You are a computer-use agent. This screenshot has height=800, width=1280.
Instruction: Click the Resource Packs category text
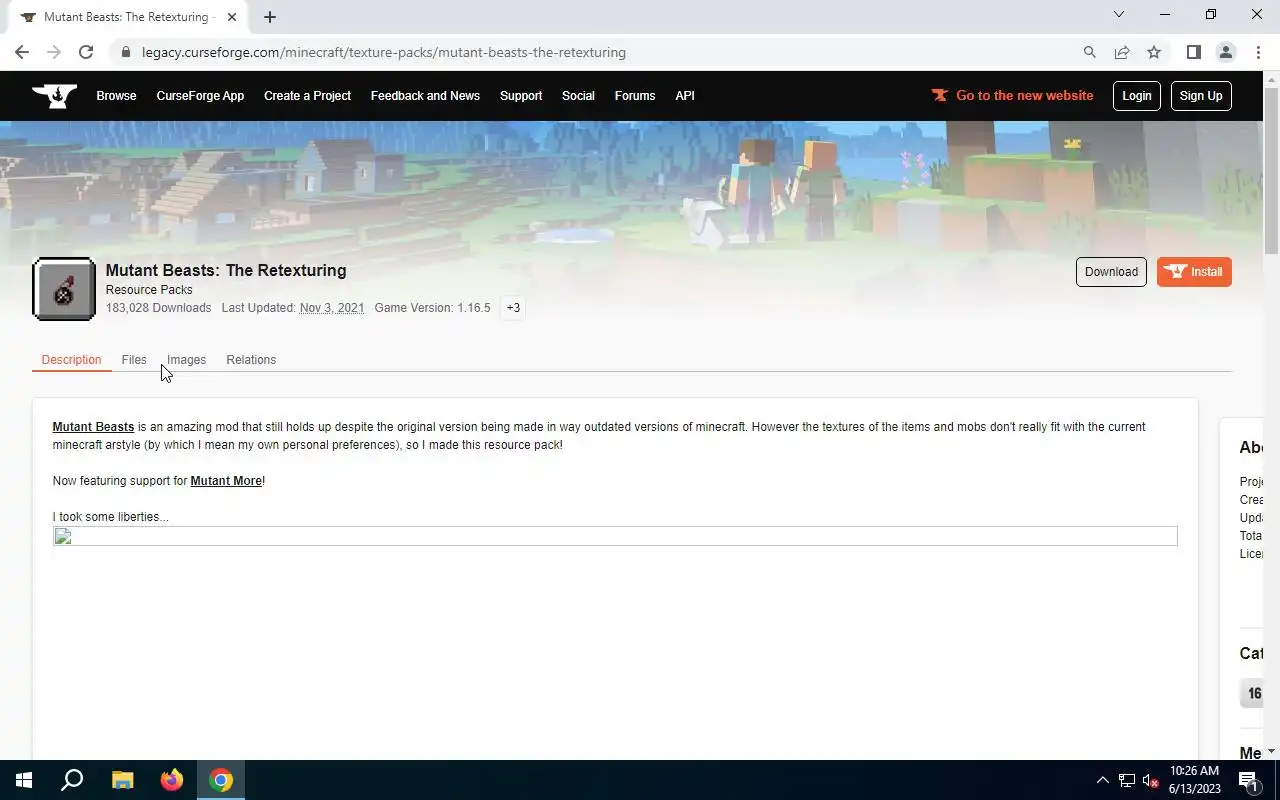pyautogui.click(x=149, y=290)
